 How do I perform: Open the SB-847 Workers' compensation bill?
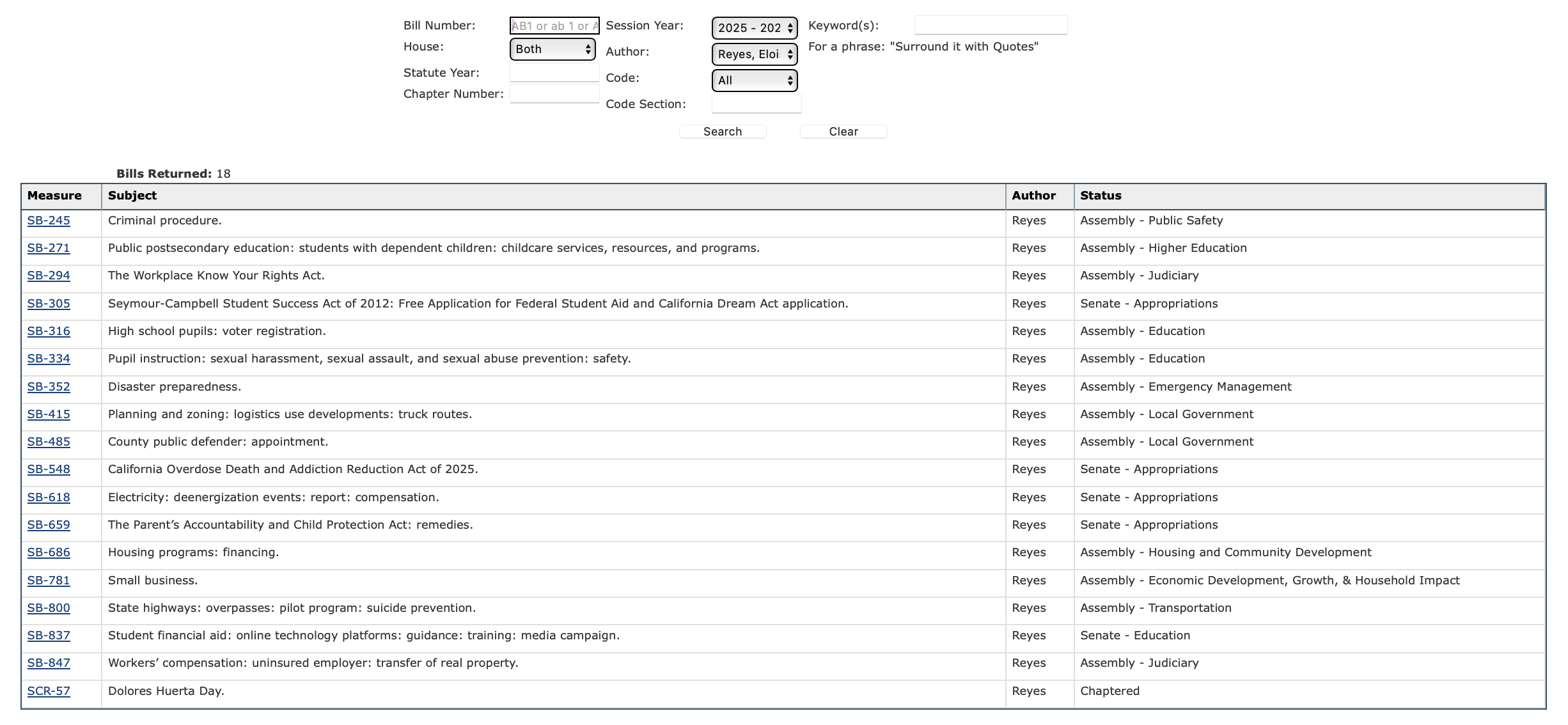coord(49,663)
